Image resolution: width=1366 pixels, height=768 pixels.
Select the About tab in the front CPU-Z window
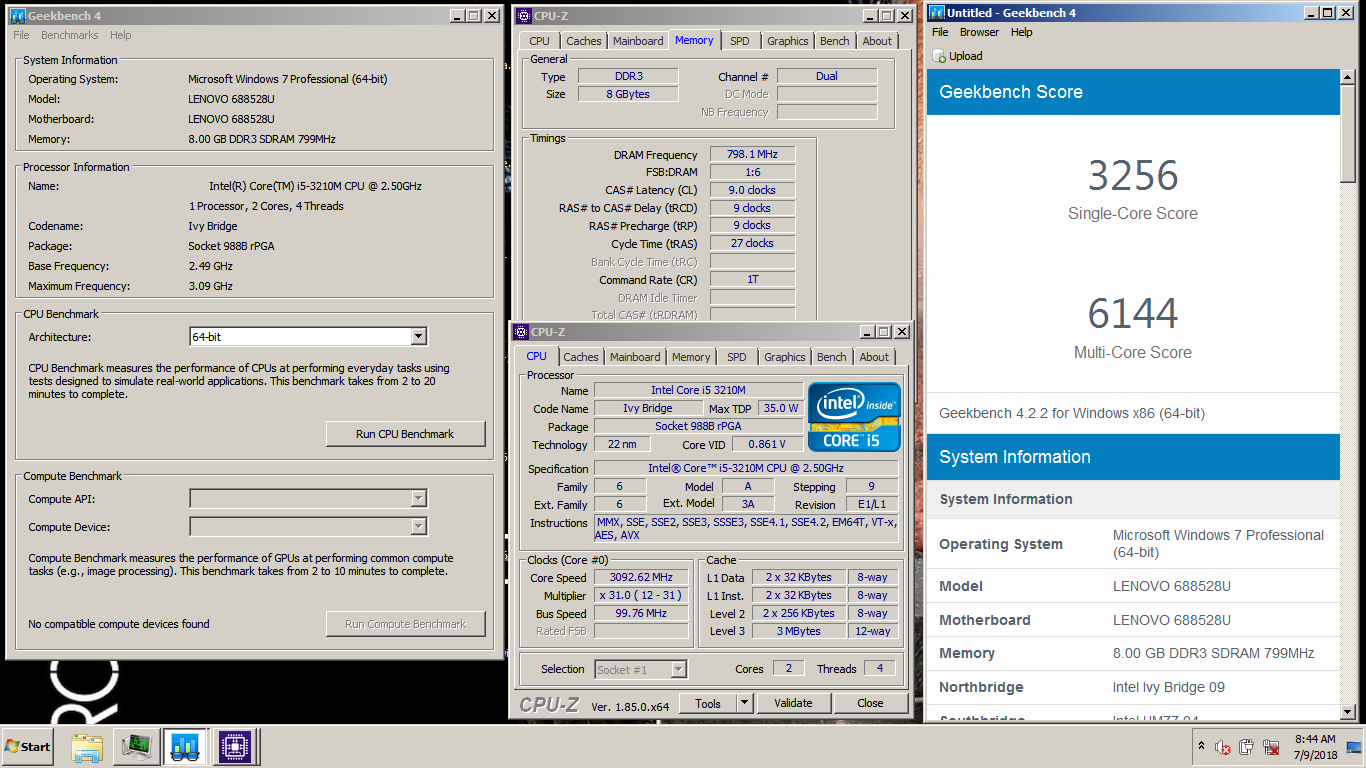(874, 357)
